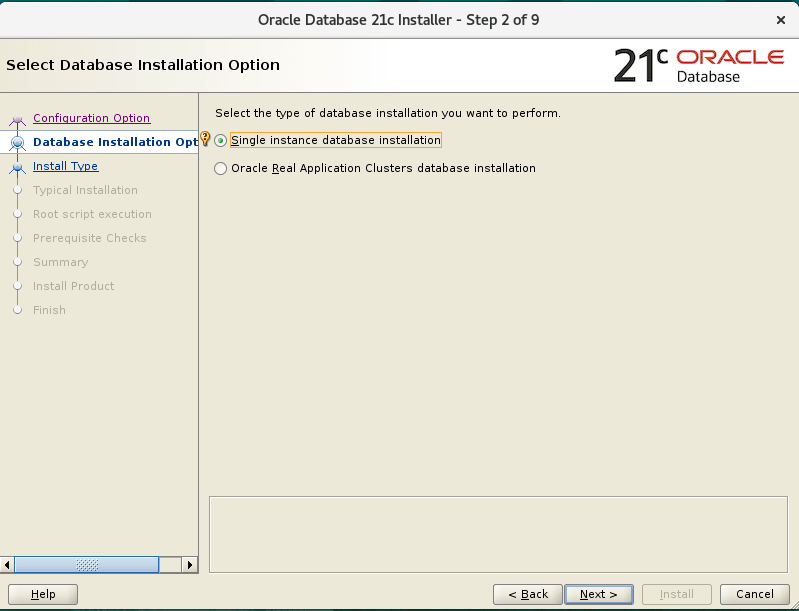Select Single instance database installation radio button
The height and width of the screenshot is (611, 799).
pyautogui.click(x=221, y=141)
